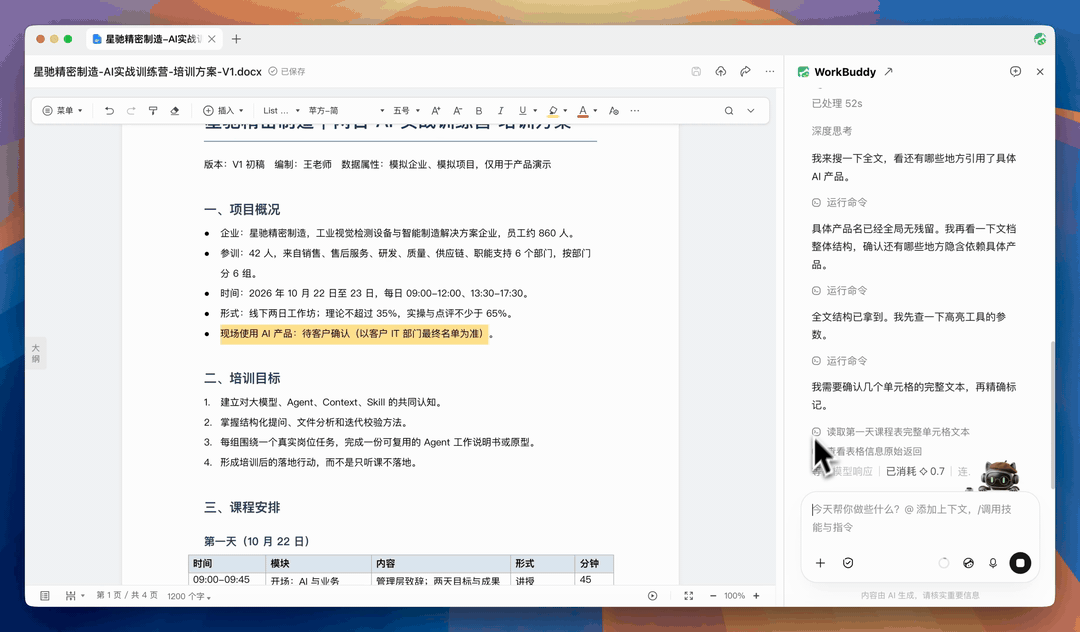Open the 苹方-简 font family dropdown
This screenshot has width=1080, height=632.
pyautogui.click(x=346, y=110)
